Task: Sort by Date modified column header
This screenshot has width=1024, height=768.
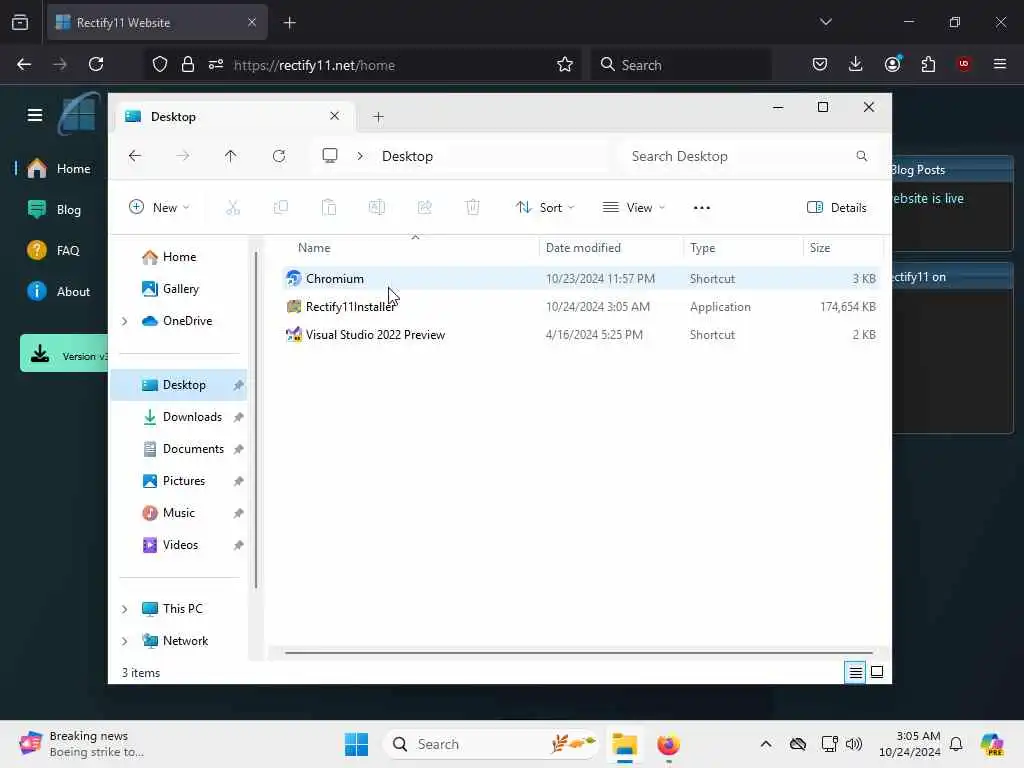Action: 611,248
